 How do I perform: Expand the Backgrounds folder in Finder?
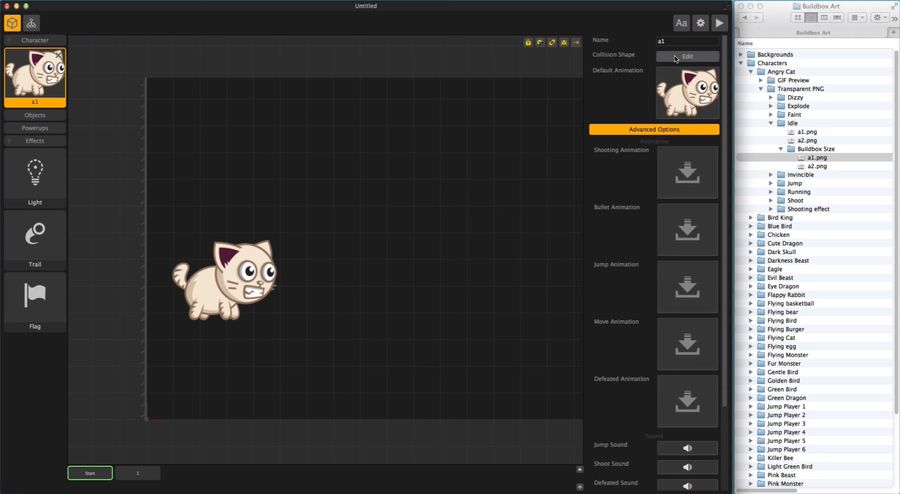pos(741,55)
